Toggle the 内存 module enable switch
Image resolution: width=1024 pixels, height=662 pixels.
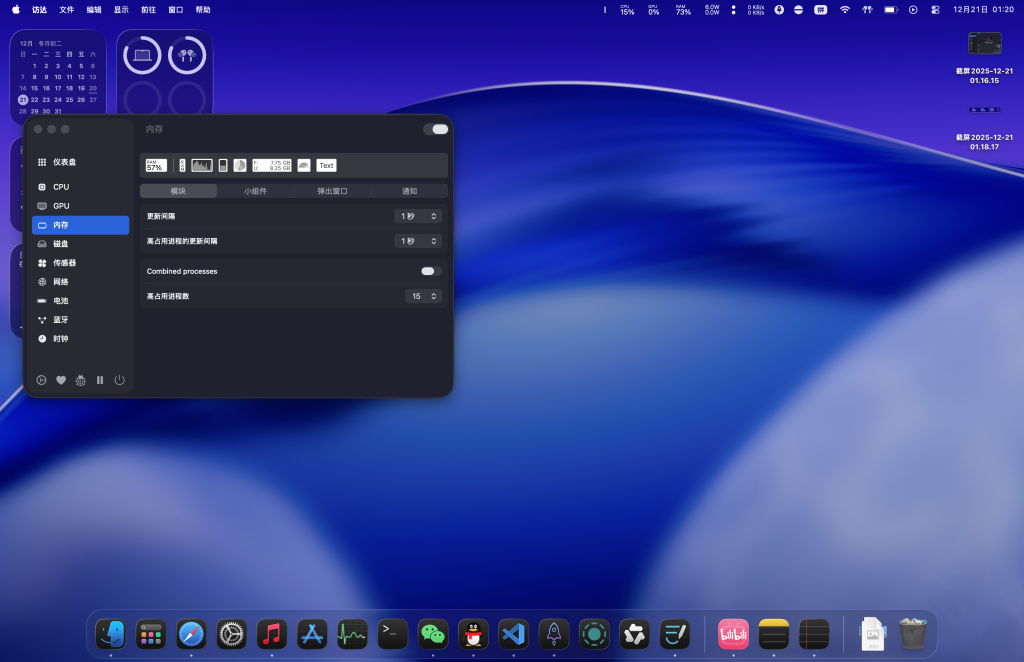tap(435, 129)
